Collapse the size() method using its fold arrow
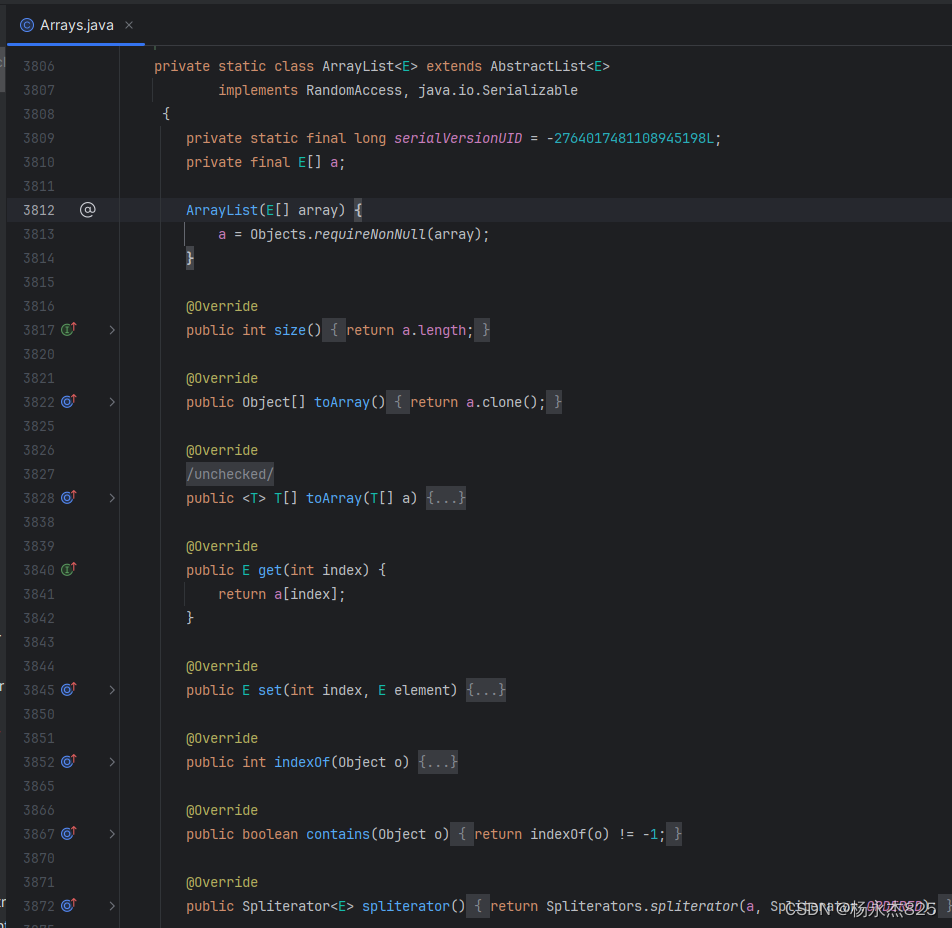The width and height of the screenshot is (952, 928). pyautogui.click(x=111, y=330)
